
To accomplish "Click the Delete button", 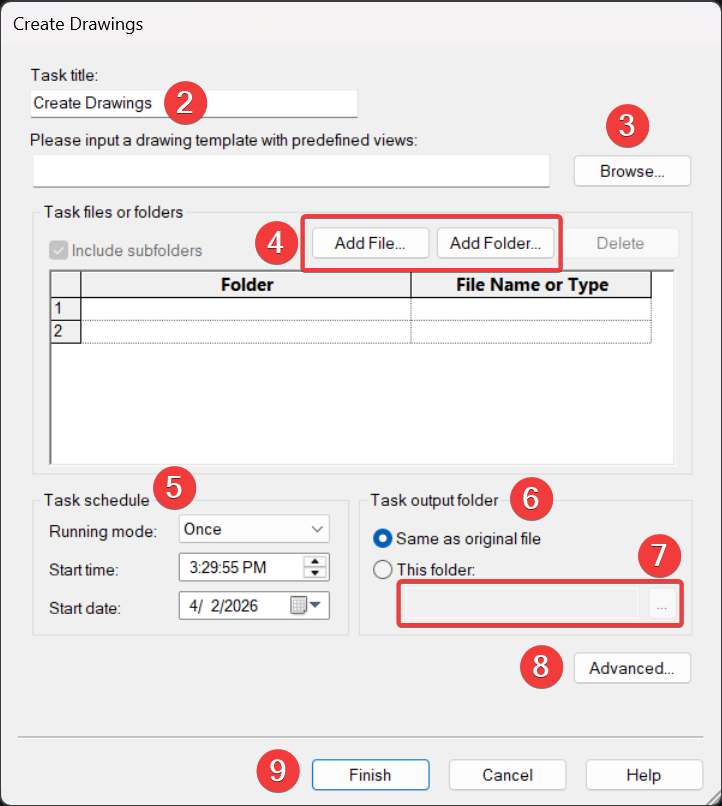I will [x=620, y=243].
